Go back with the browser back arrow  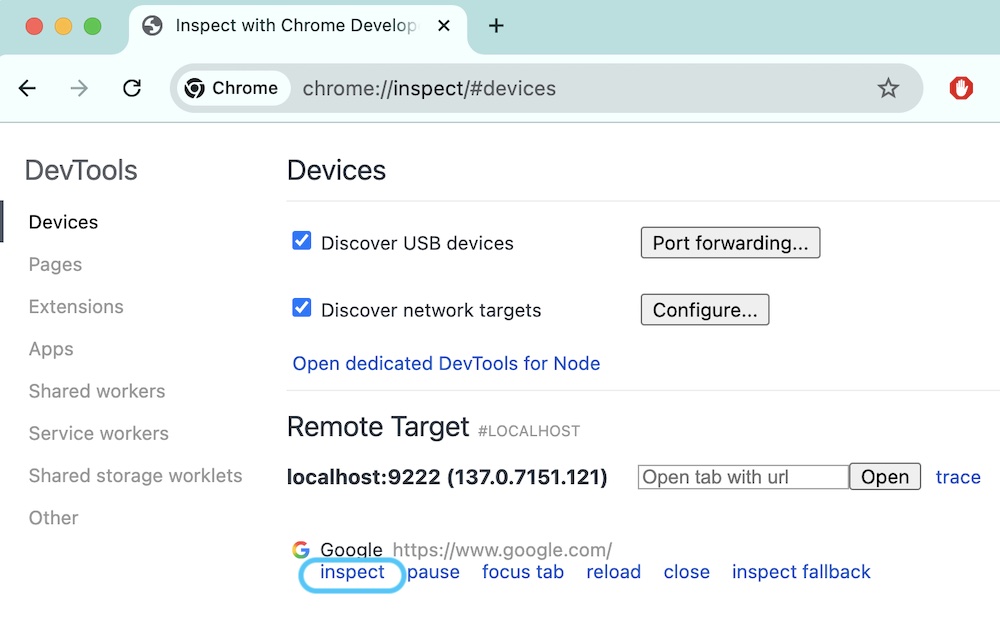click(27, 88)
